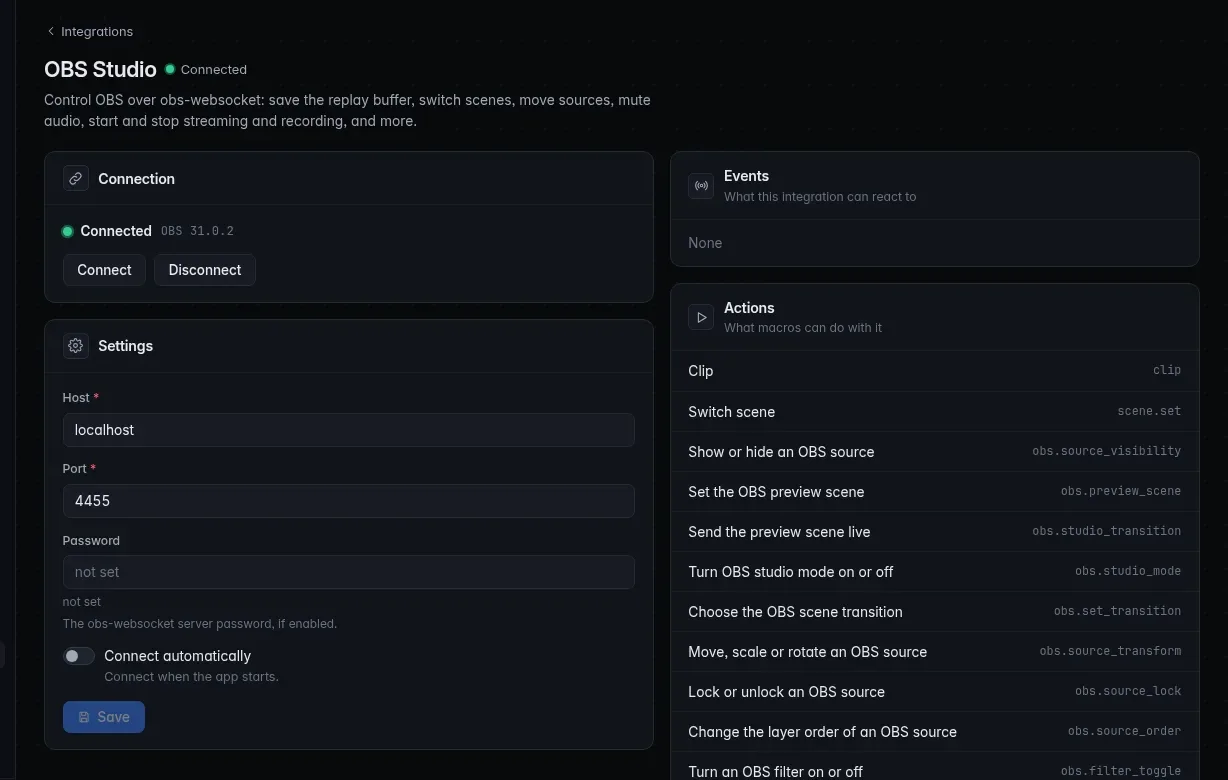Image resolution: width=1228 pixels, height=780 pixels.
Task: Focus the Host input field
Action: [348, 430]
